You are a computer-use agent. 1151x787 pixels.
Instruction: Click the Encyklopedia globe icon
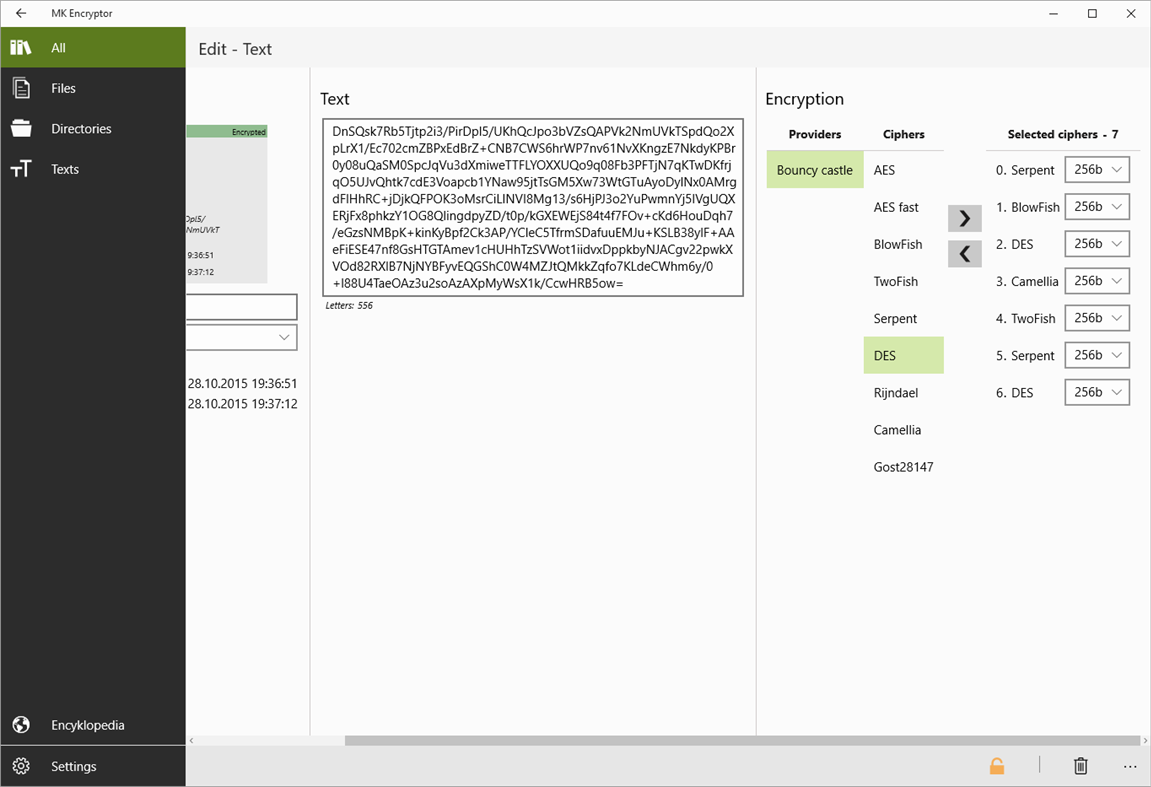point(22,725)
